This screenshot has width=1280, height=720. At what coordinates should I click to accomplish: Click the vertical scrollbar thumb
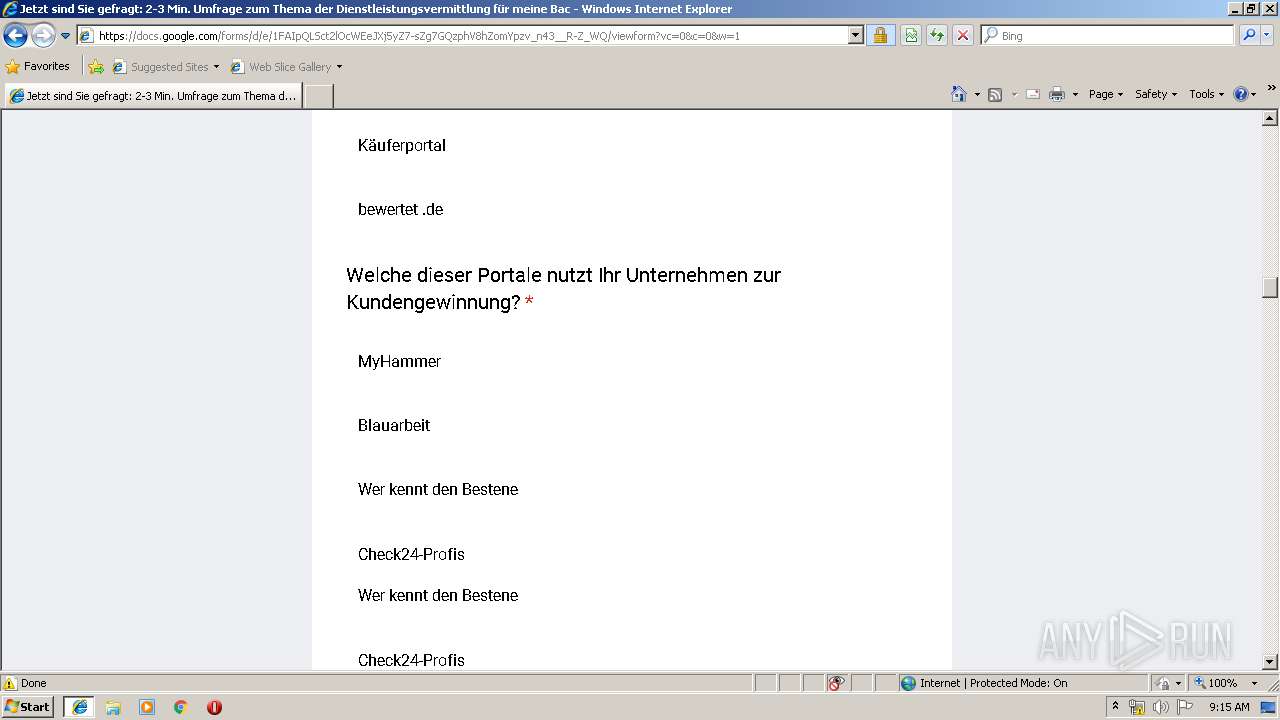coord(1270,287)
